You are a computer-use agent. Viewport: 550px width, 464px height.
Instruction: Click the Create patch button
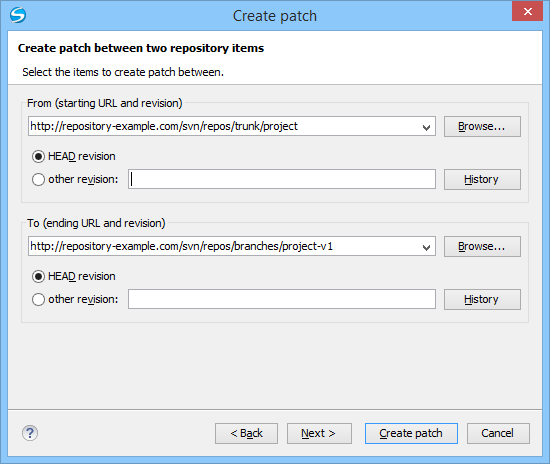(x=411, y=433)
